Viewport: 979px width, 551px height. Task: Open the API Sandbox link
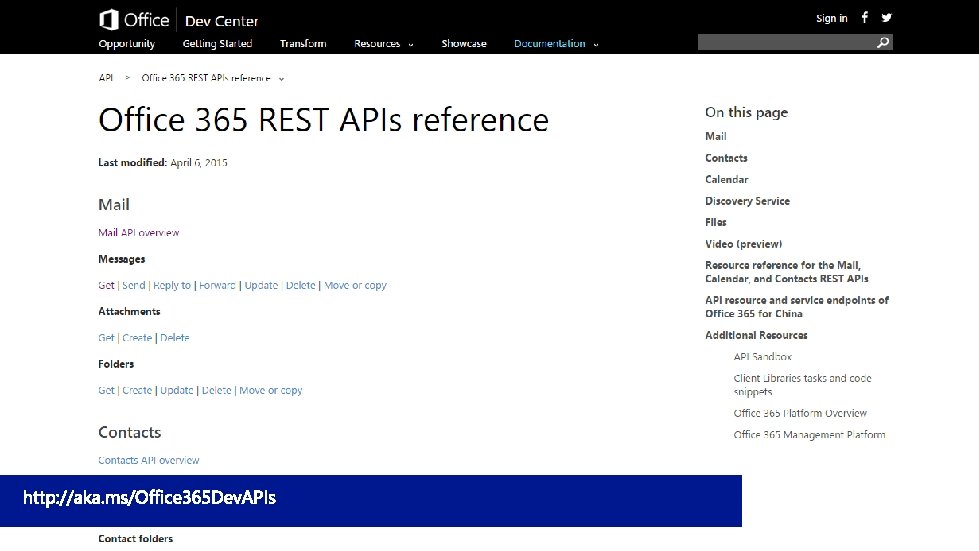(762, 357)
